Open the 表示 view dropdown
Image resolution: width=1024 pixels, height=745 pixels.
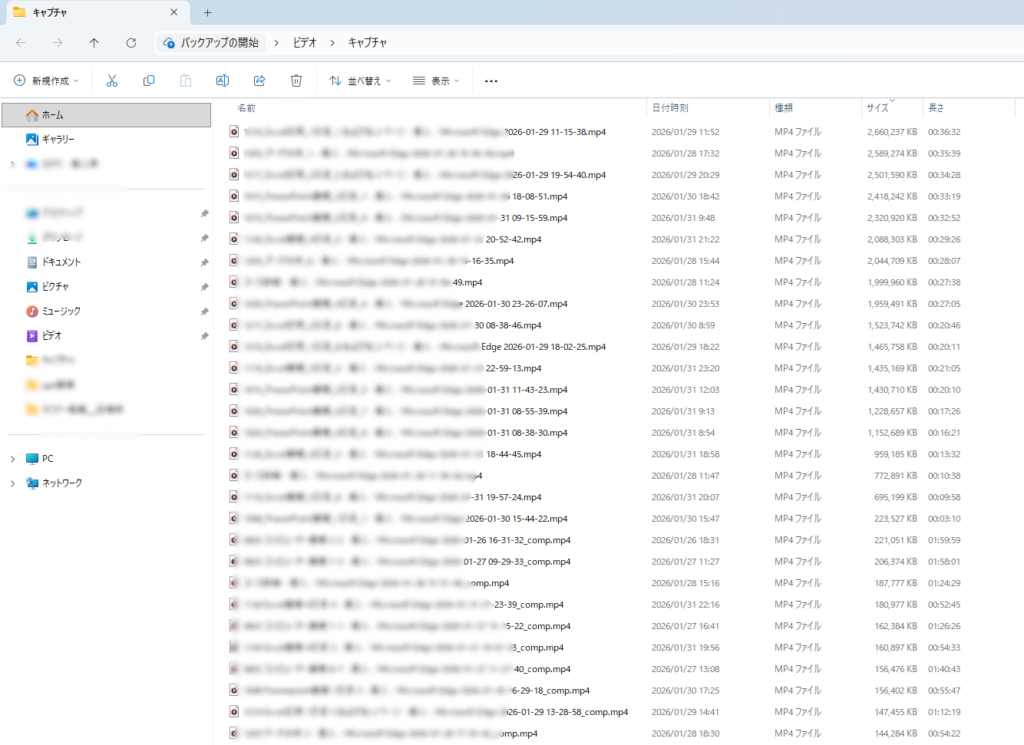pyautogui.click(x=436, y=81)
